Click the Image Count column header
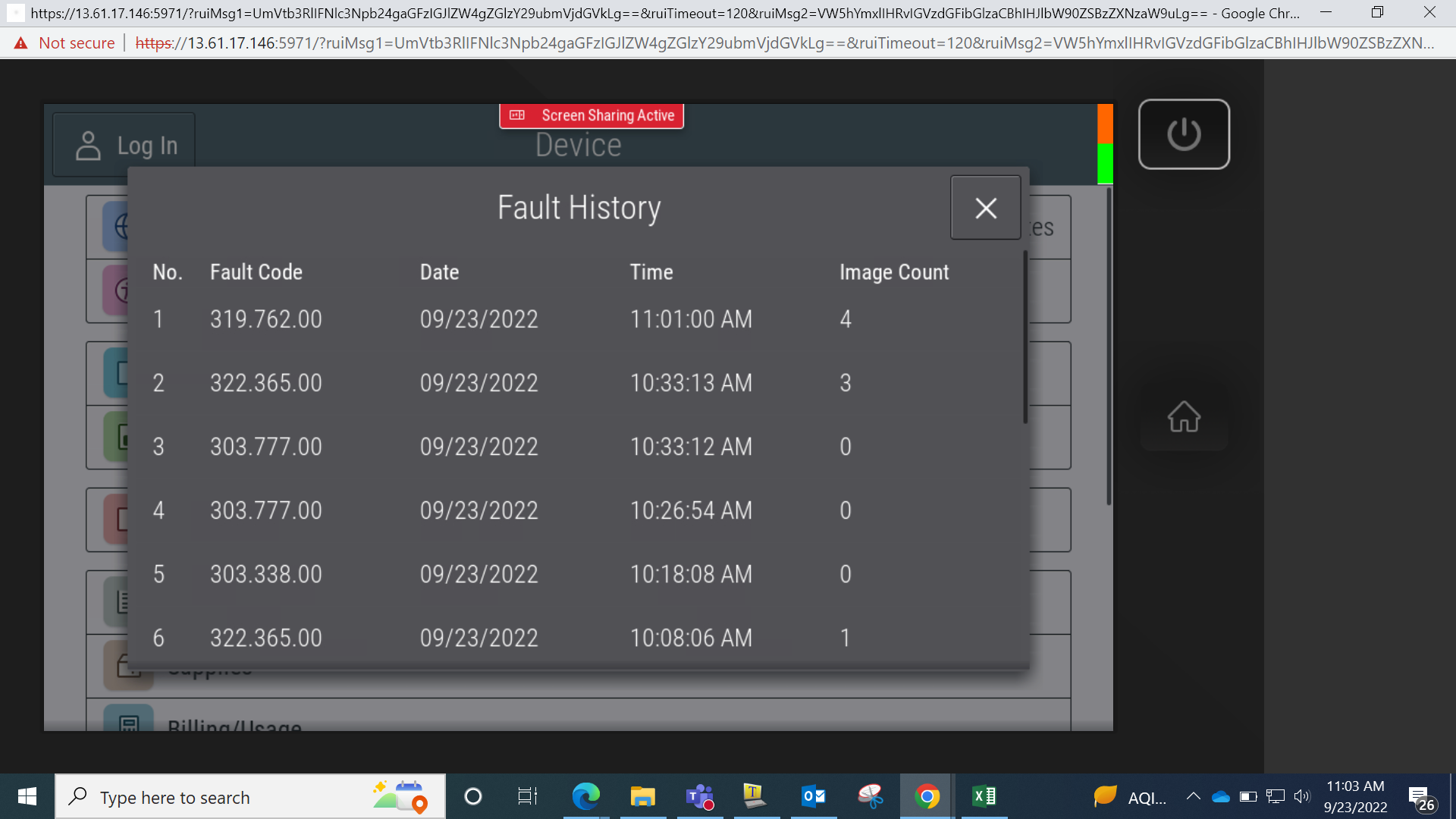 click(894, 272)
